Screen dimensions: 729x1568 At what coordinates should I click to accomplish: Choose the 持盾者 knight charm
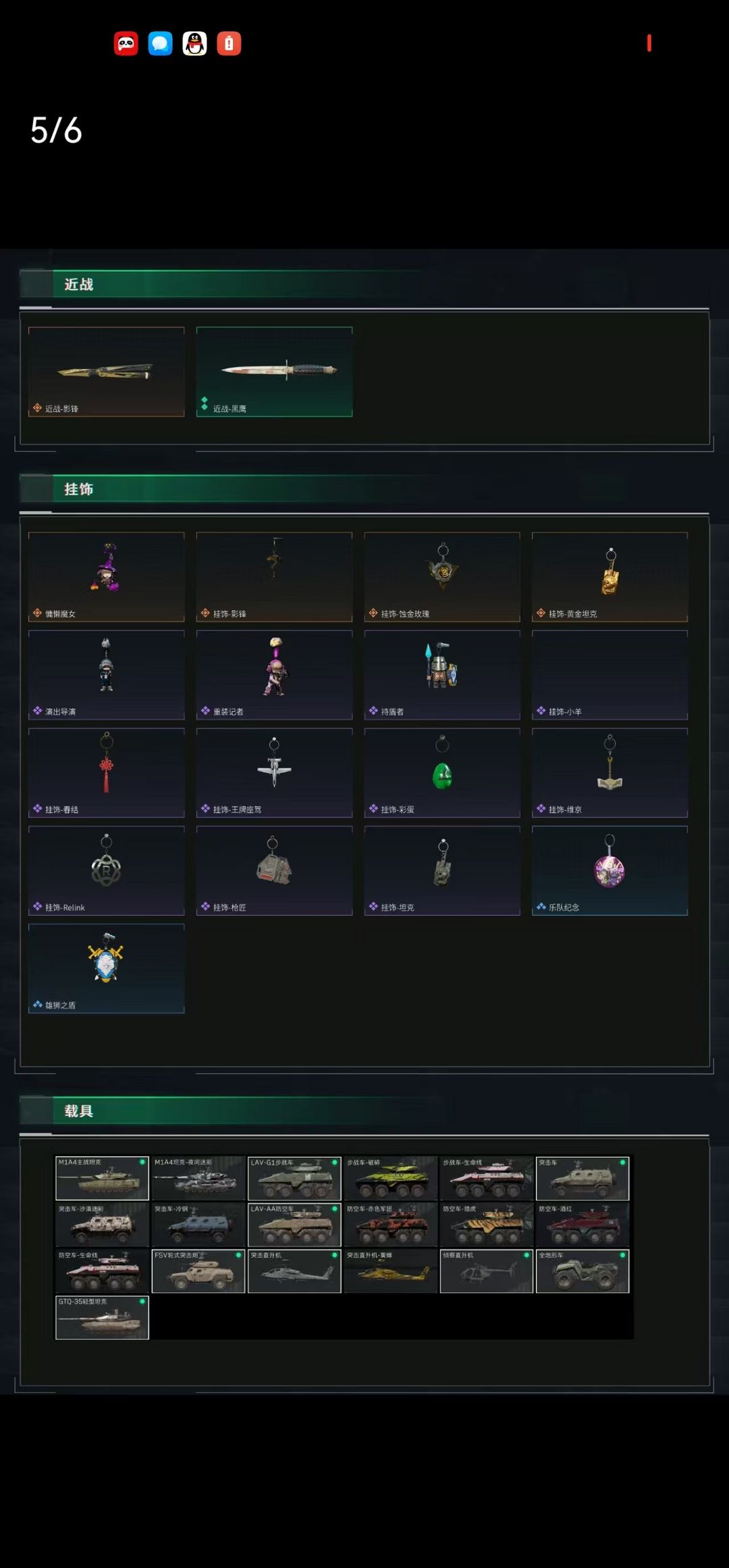pos(442,675)
